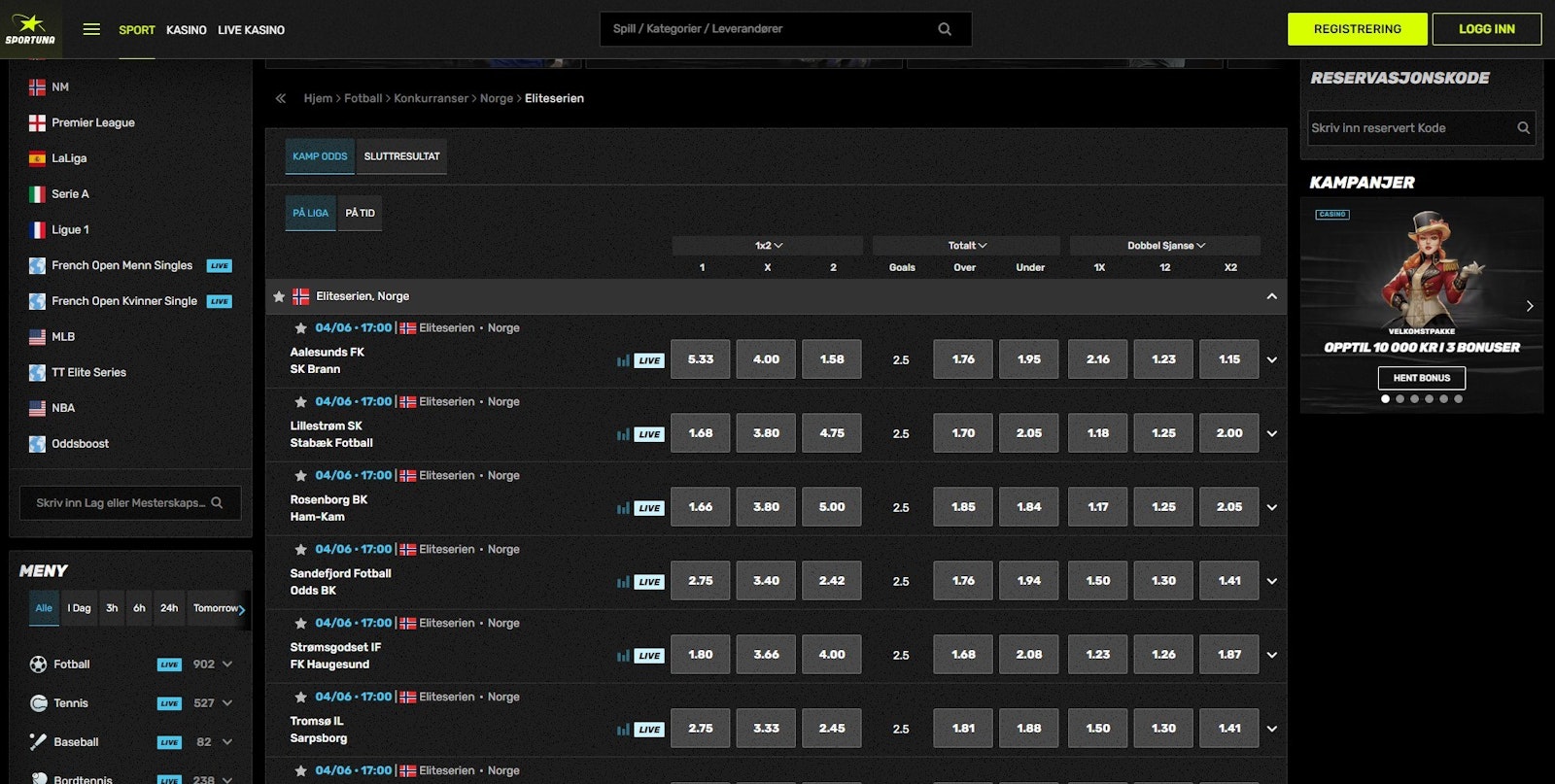The width and height of the screenshot is (1555, 784).
Task: Toggle favorite star for Lillestrøm SK match
Action: (x=300, y=402)
